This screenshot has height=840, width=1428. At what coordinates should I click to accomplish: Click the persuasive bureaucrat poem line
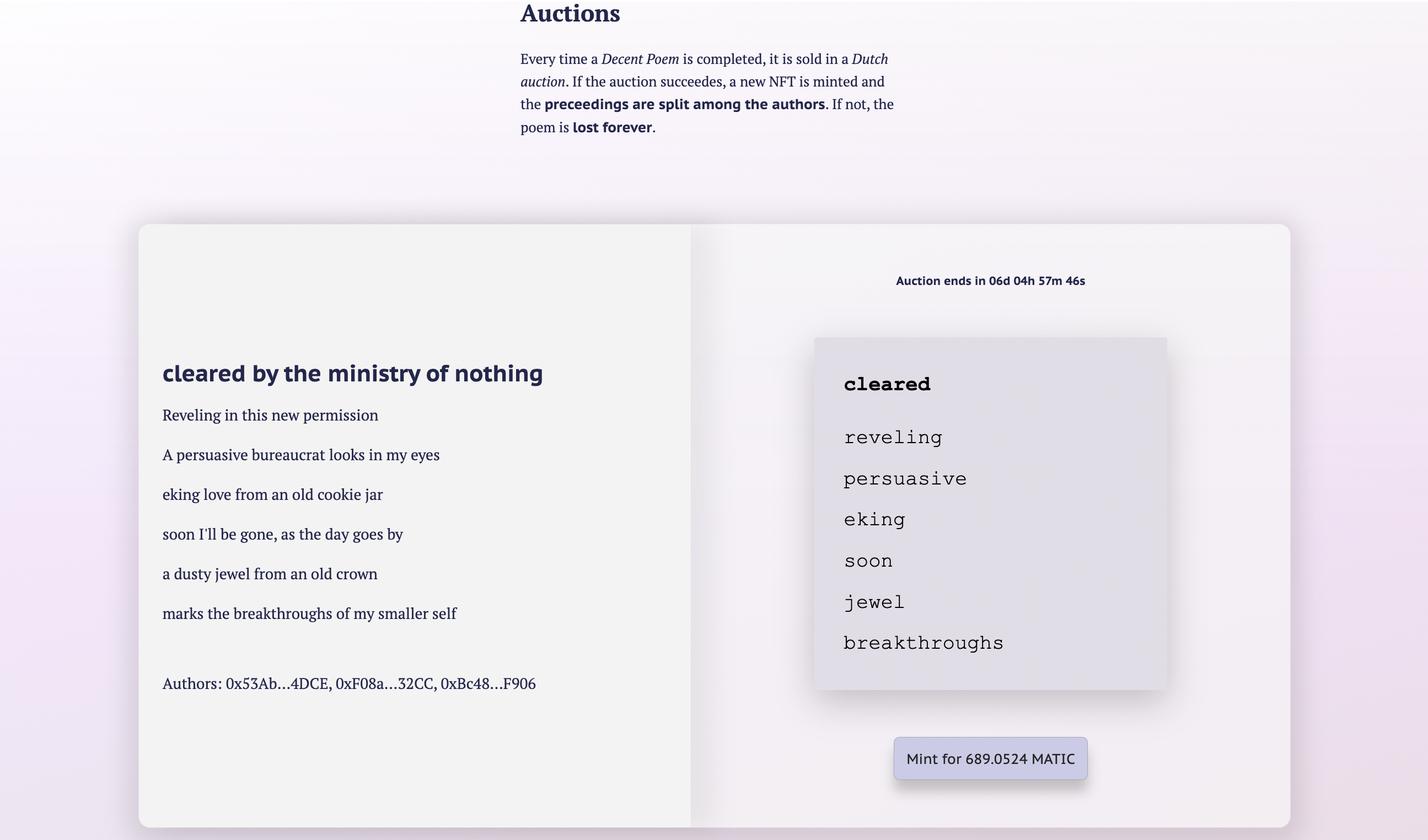click(301, 455)
